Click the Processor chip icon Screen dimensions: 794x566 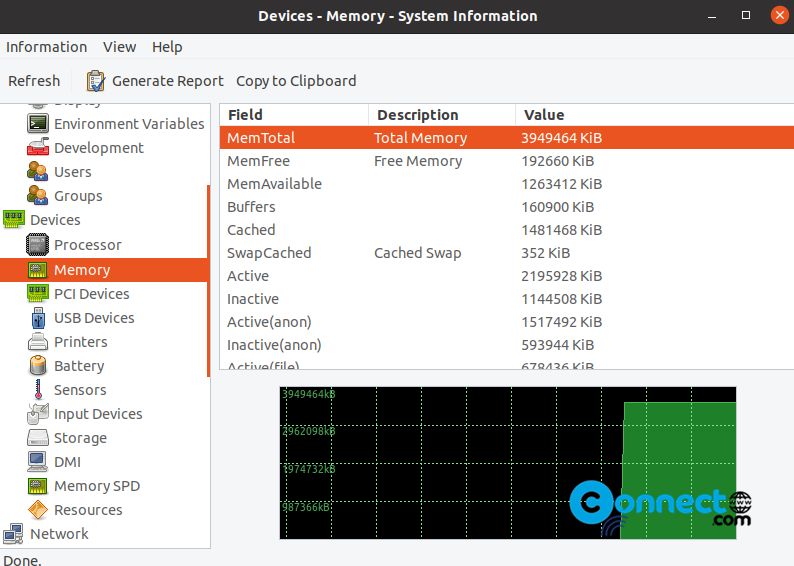(x=38, y=245)
